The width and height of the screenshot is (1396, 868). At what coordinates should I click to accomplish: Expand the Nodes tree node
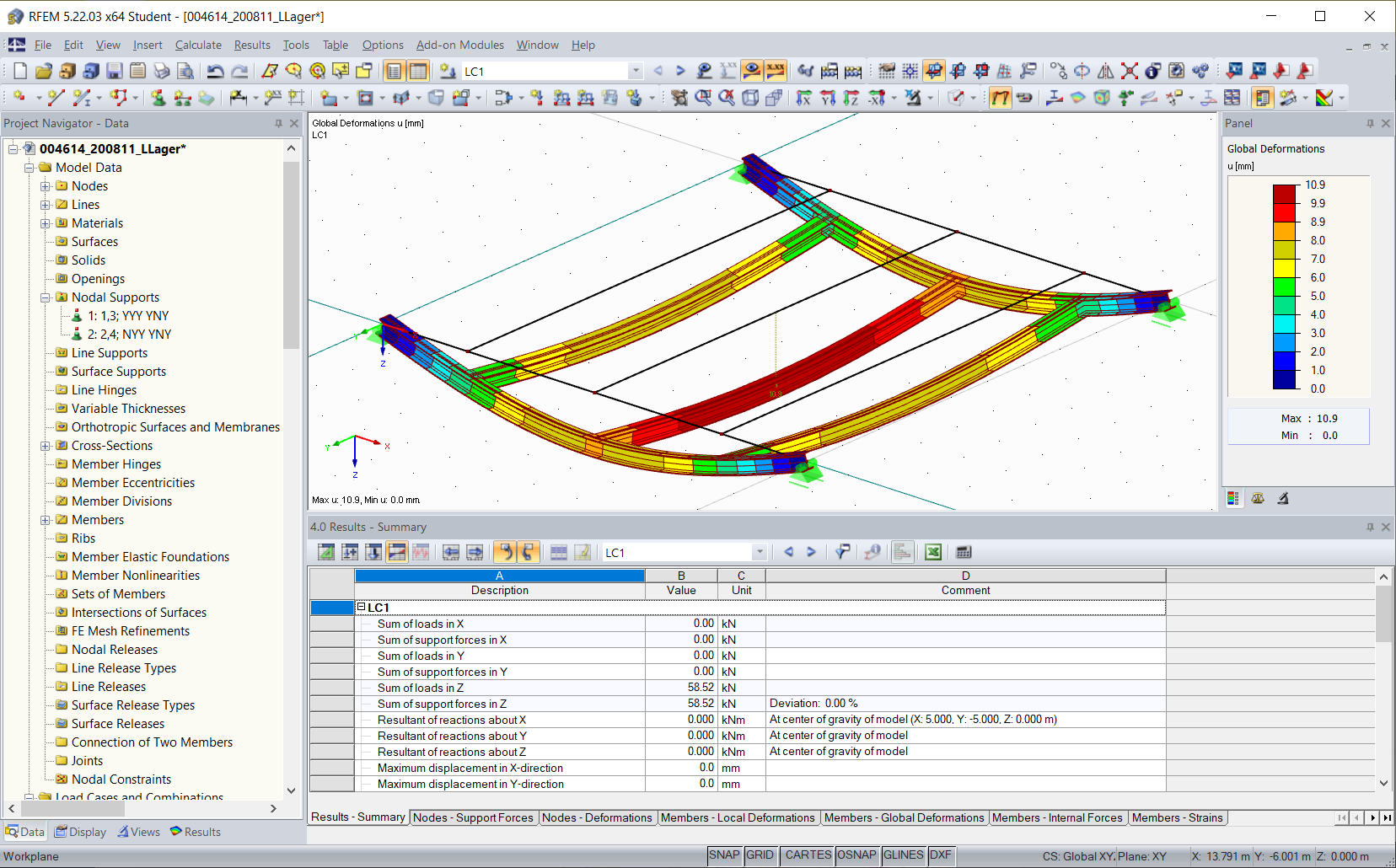[46, 186]
